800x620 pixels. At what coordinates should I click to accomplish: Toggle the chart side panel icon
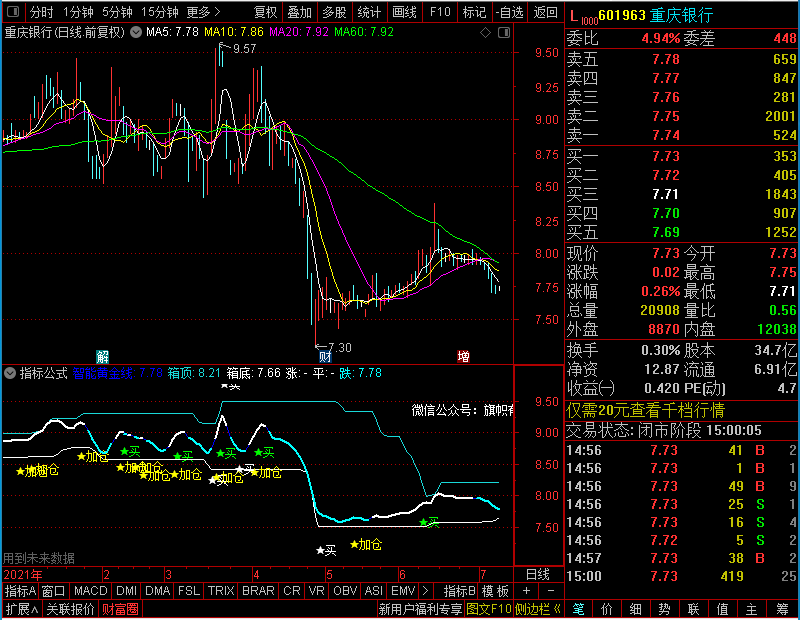pyautogui.click(x=504, y=33)
